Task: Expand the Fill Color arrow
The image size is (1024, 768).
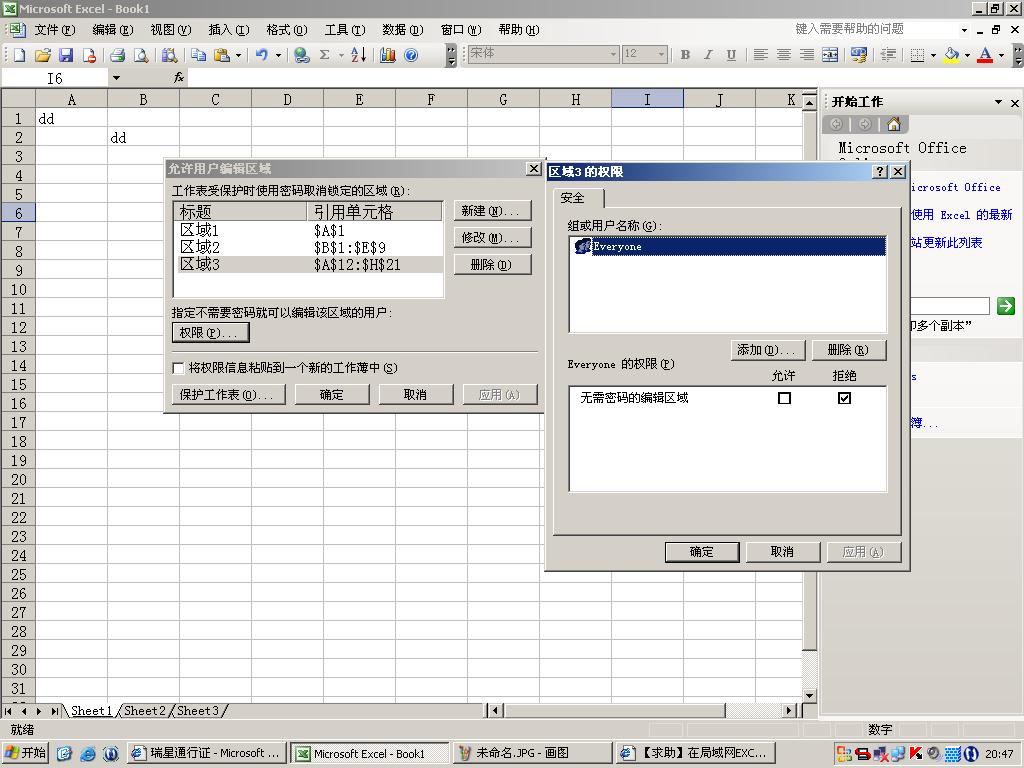Action: pyautogui.click(x=967, y=55)
